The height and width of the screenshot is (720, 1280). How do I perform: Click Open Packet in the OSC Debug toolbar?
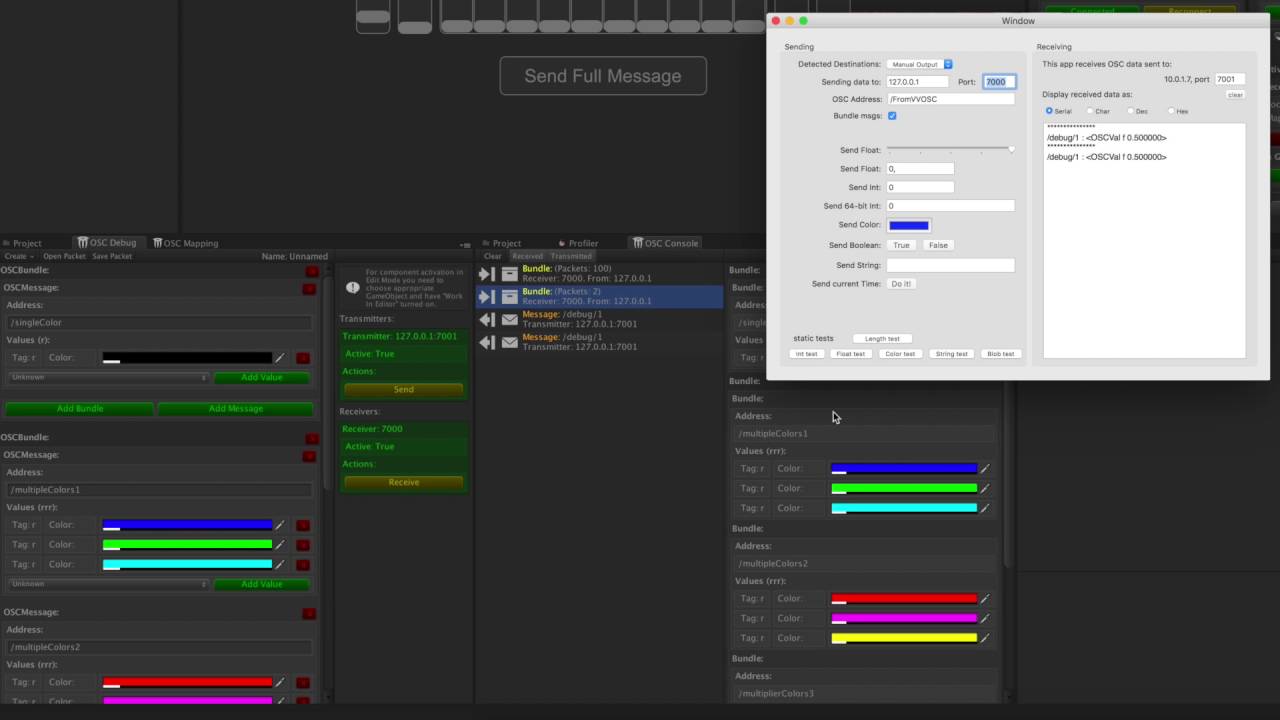pos(64,256)
